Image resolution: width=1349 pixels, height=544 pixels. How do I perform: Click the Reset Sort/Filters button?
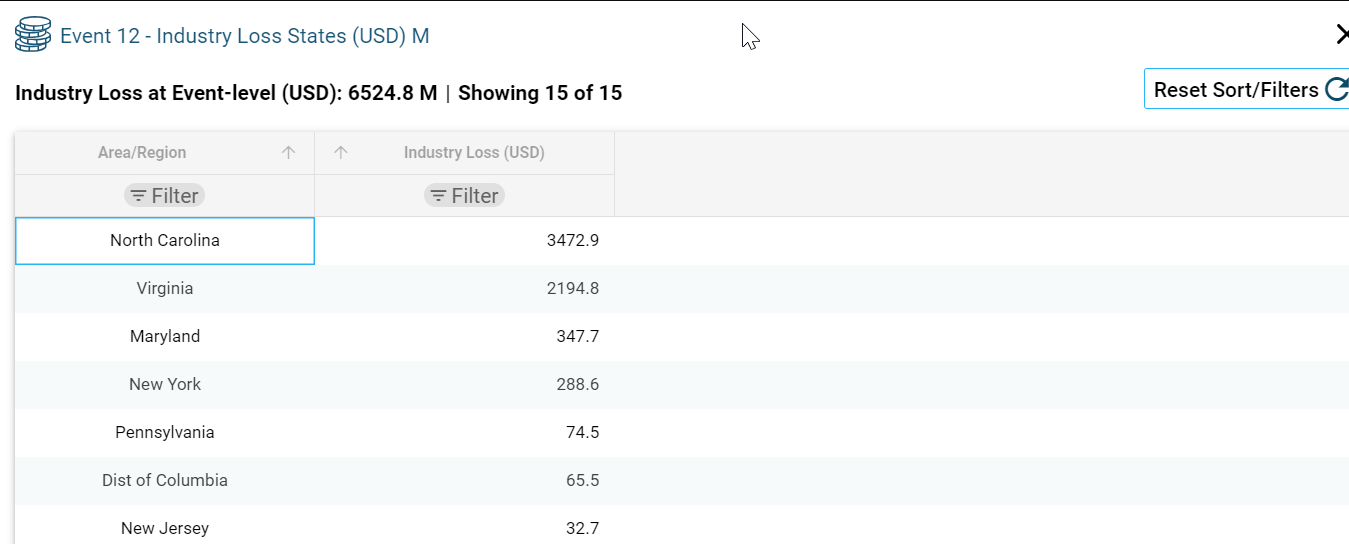tap(1236, 90)
